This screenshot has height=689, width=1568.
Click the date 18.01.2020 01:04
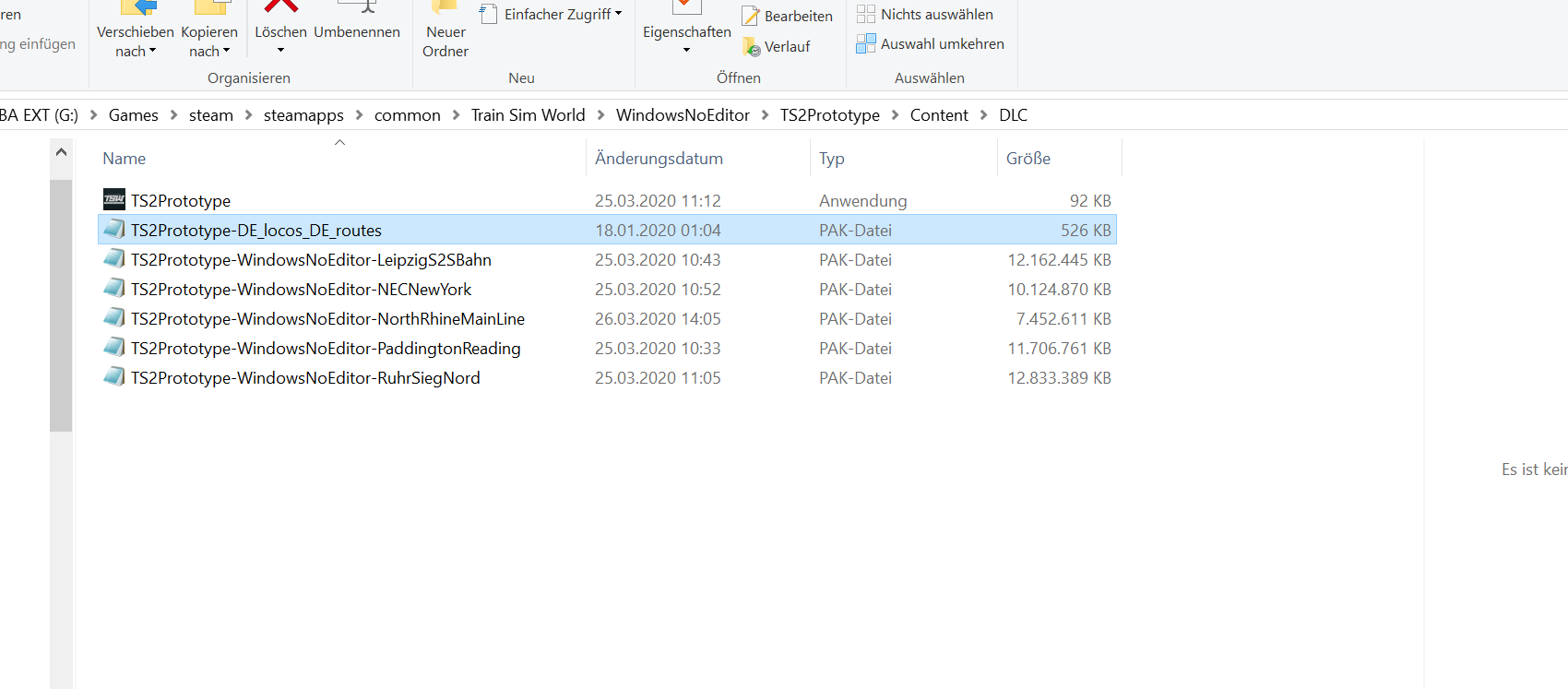pyautogui.click(x=658, y=230)
